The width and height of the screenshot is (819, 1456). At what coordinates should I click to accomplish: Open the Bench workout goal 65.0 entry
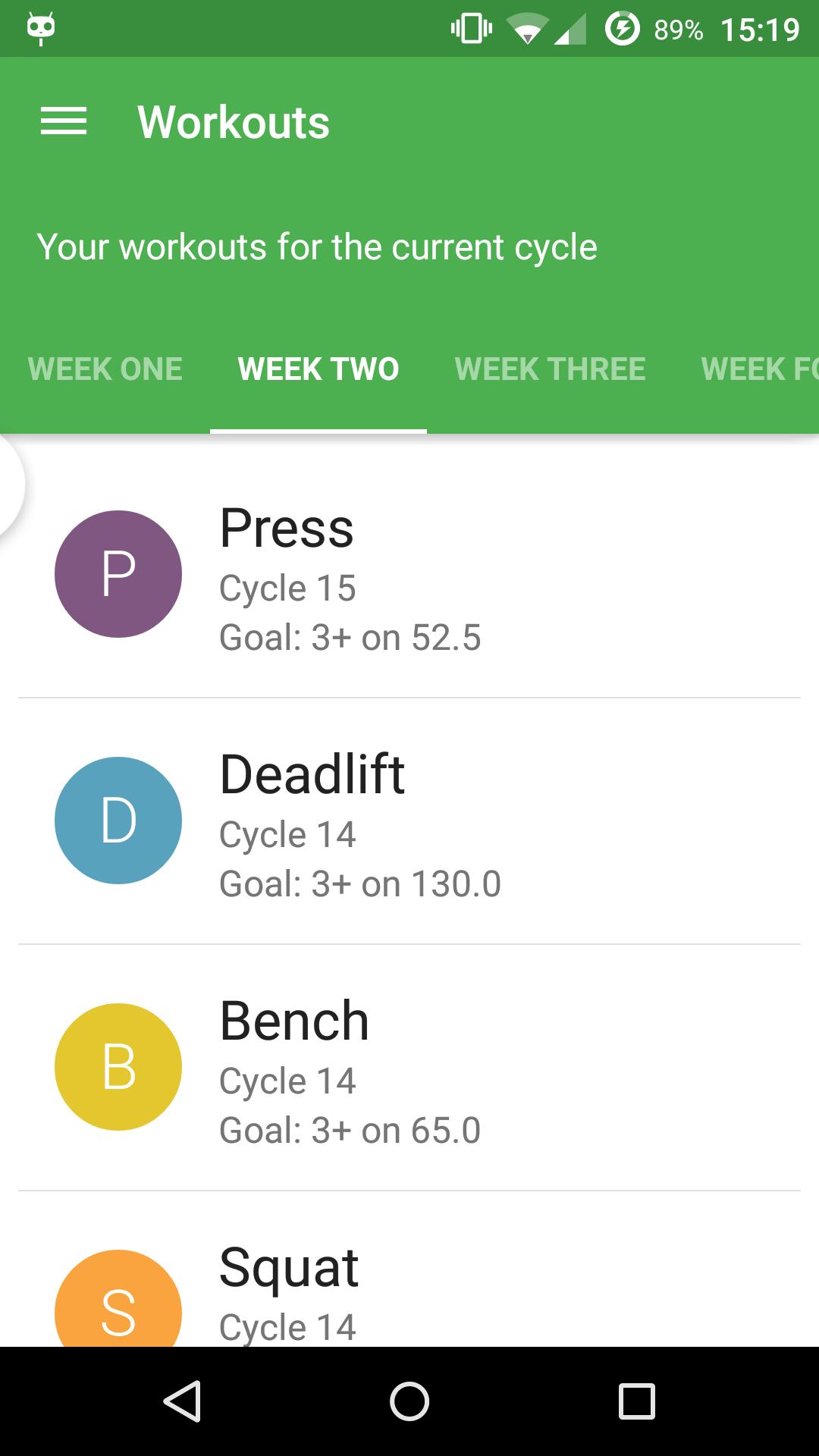350,1130
